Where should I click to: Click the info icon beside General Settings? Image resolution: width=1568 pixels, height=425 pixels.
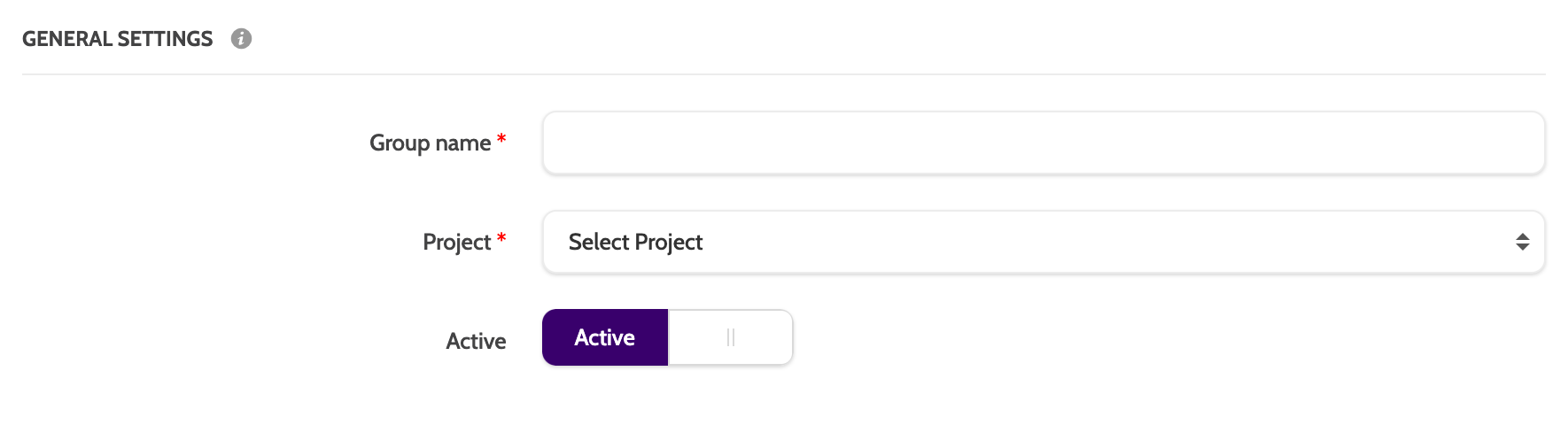tap(241, 39)
